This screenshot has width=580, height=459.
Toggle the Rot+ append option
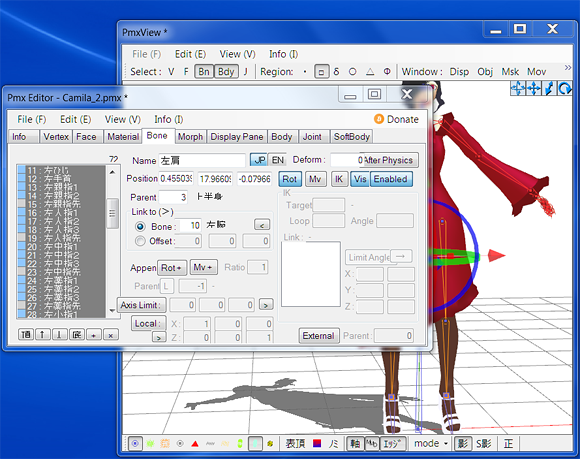[x=172, y=267]
